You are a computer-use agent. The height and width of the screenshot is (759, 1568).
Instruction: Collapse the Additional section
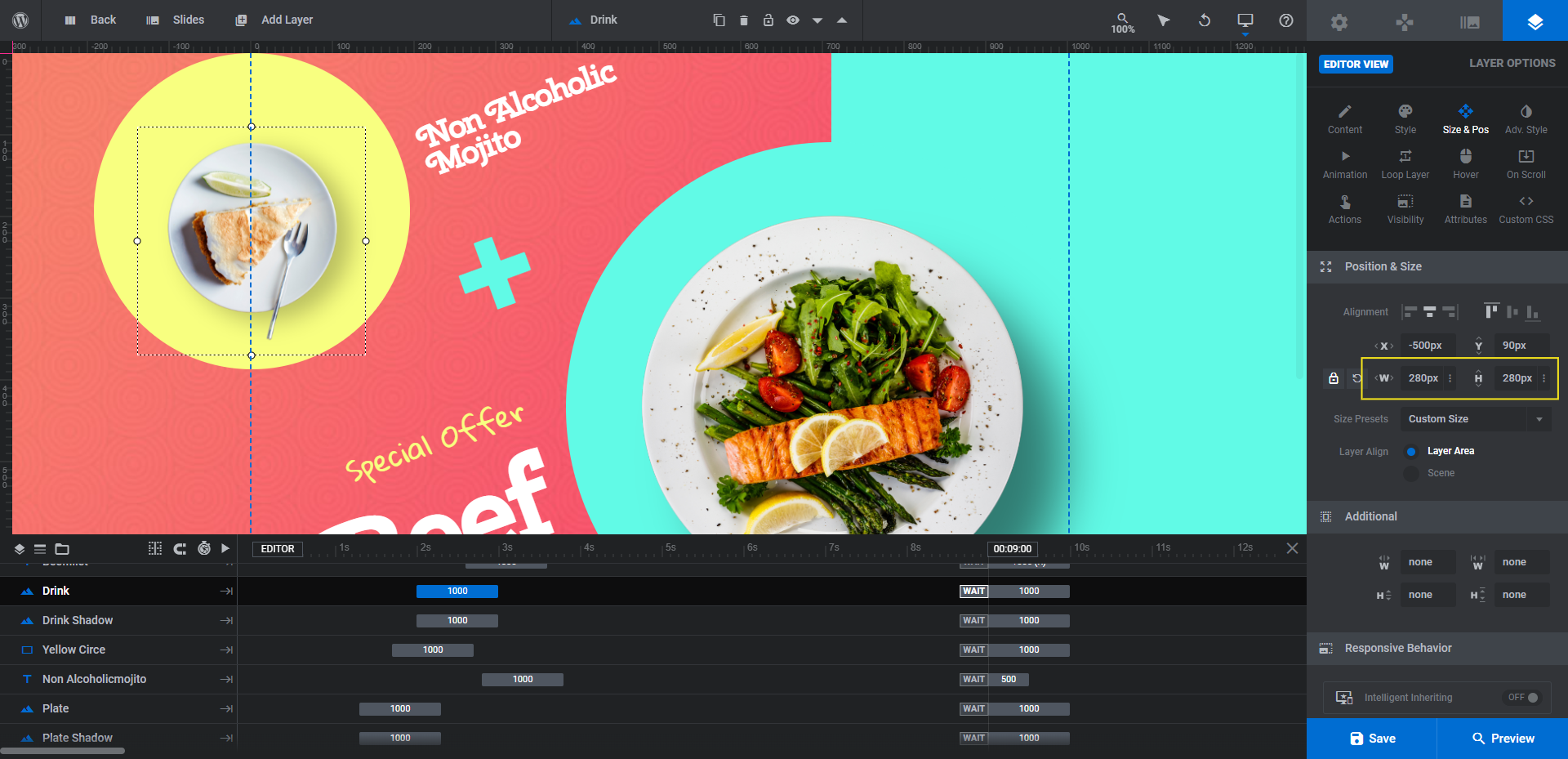[x=1437, y=516]
